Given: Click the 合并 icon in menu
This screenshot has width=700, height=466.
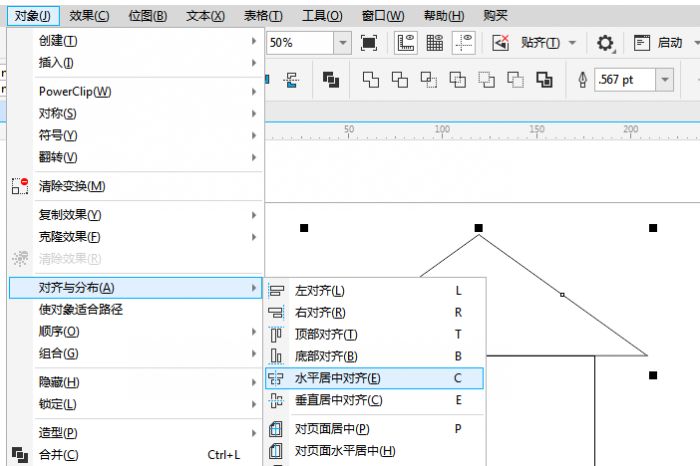Looking at the screenshot, I should [20, 455].
